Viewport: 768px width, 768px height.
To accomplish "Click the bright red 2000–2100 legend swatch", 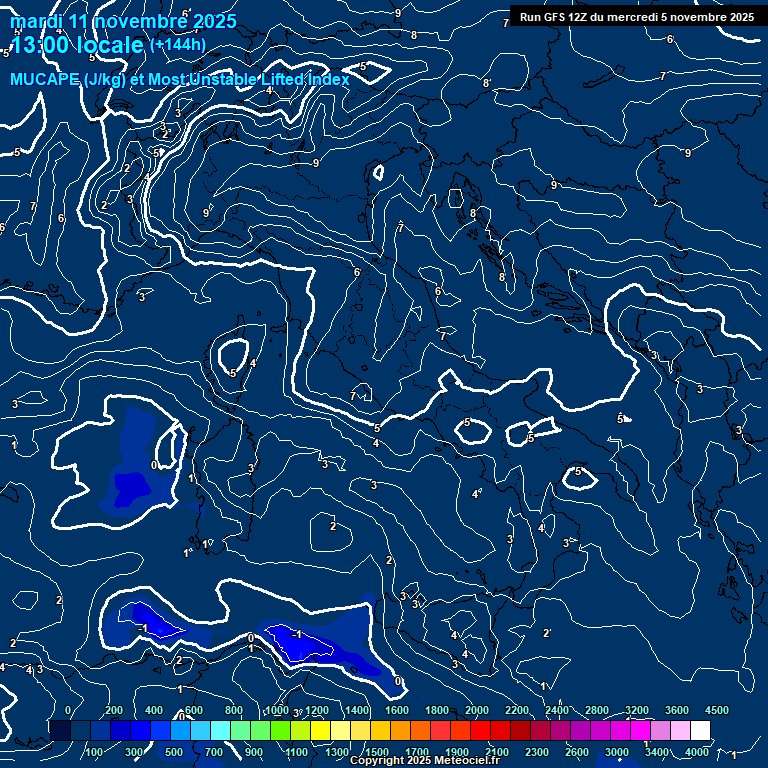I will click(480, 730).
